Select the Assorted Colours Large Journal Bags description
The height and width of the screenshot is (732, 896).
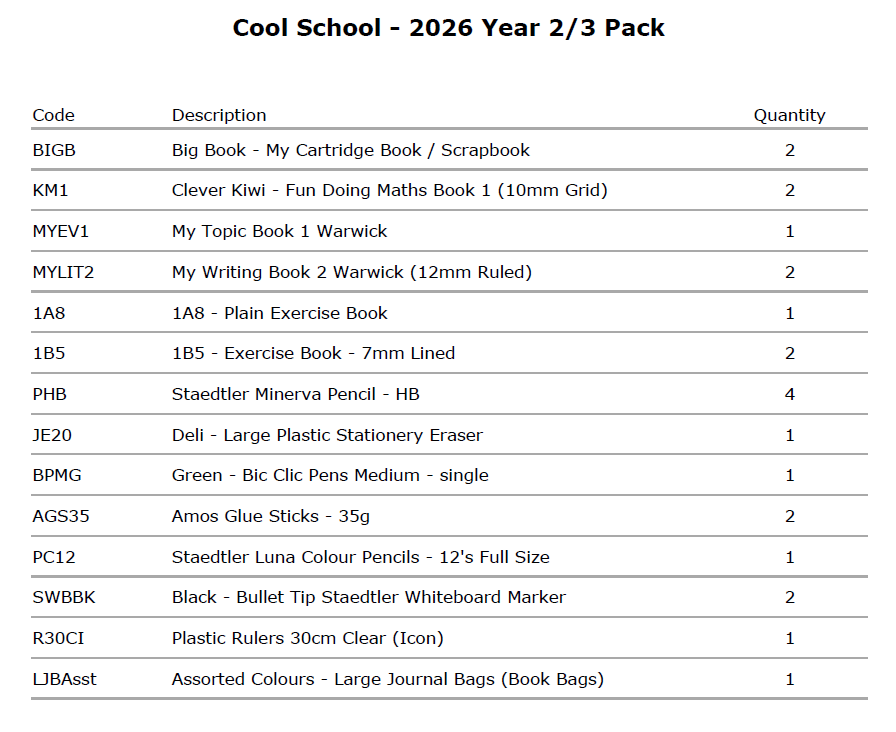(387, 679)
